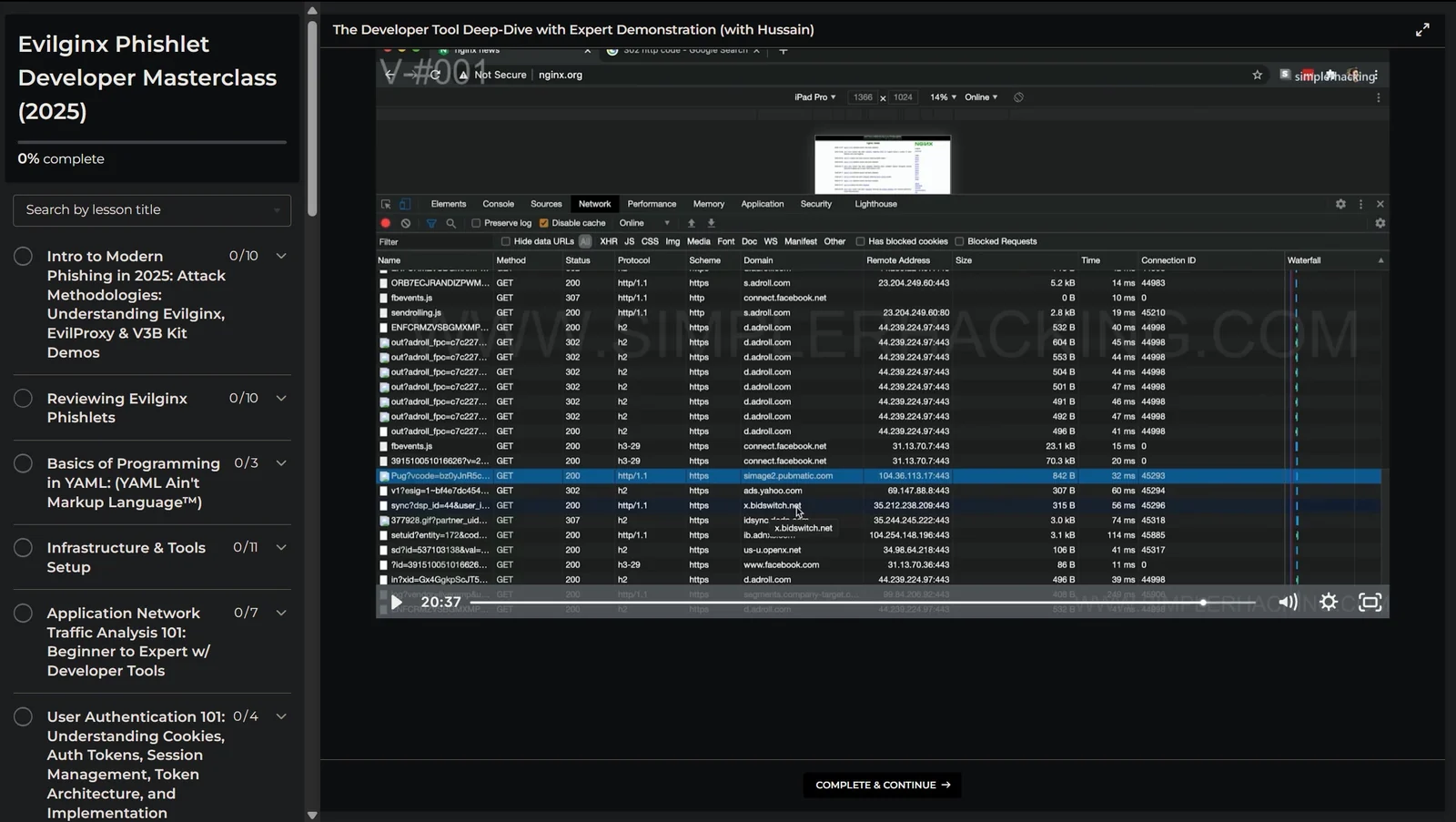Check the Hide data URLs box
This screenshot has height=822, width=1456.
(506, 241)
